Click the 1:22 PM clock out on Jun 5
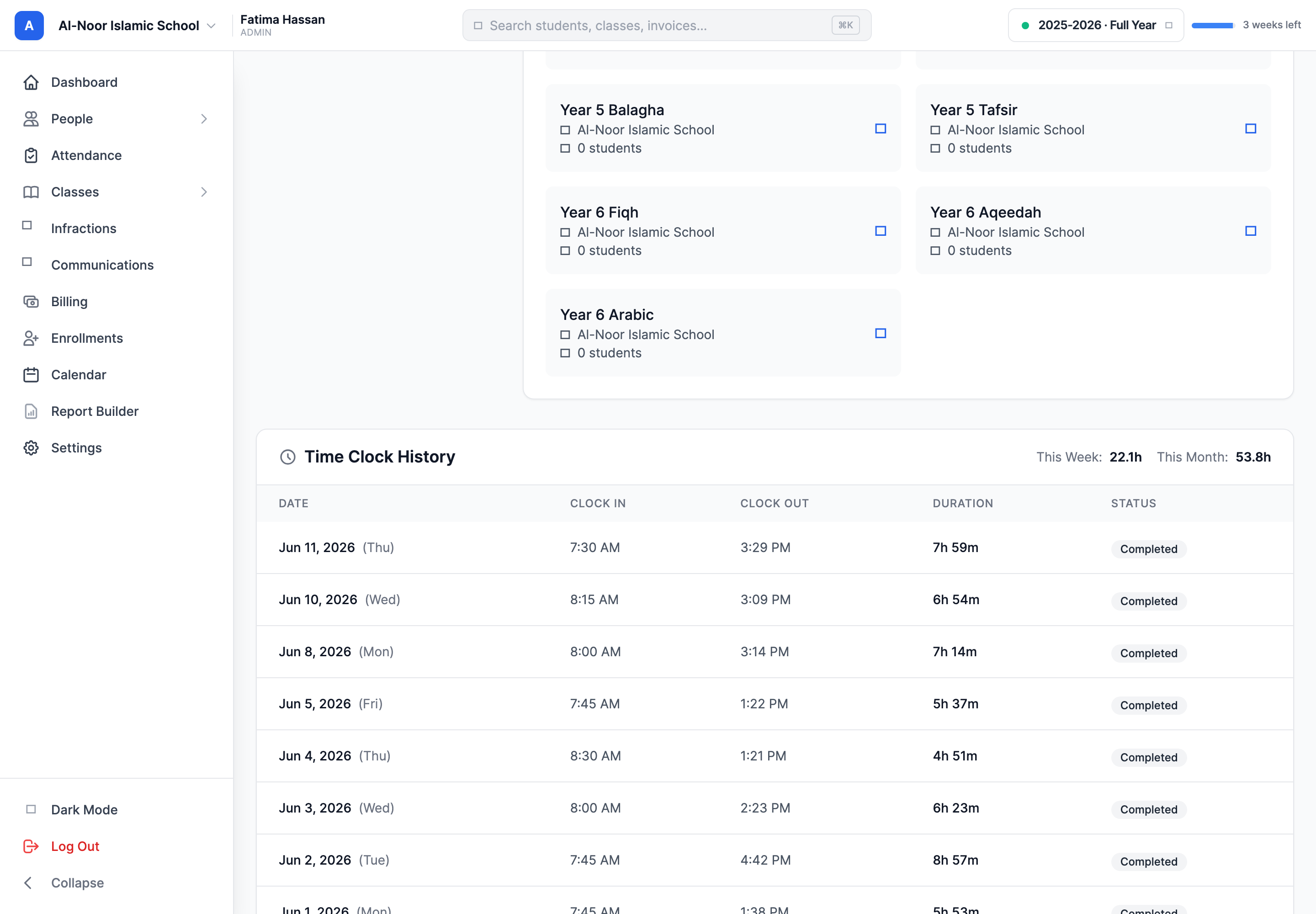Image resolution: width=1316 pixels, height=914 pixels. [764, 704]
